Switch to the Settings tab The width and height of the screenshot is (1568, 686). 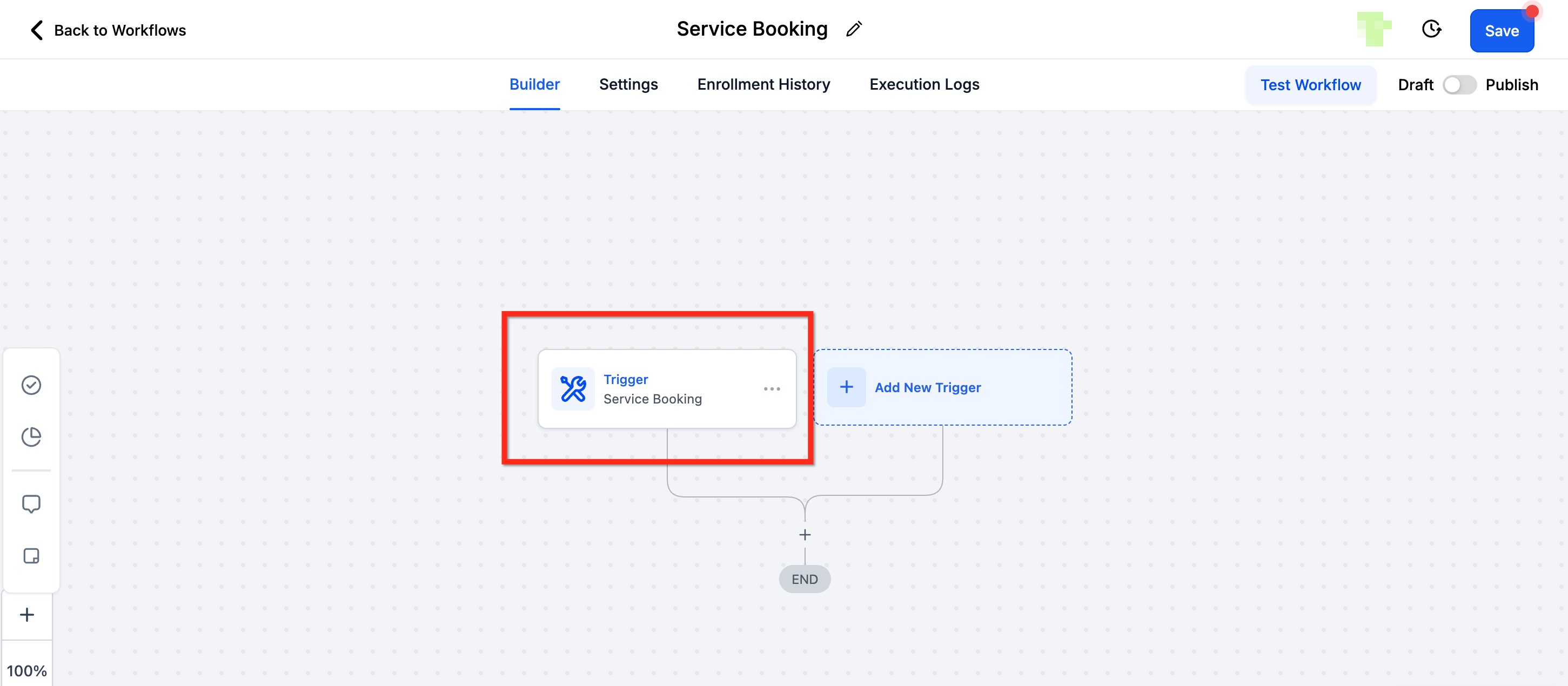pos(628,85)
